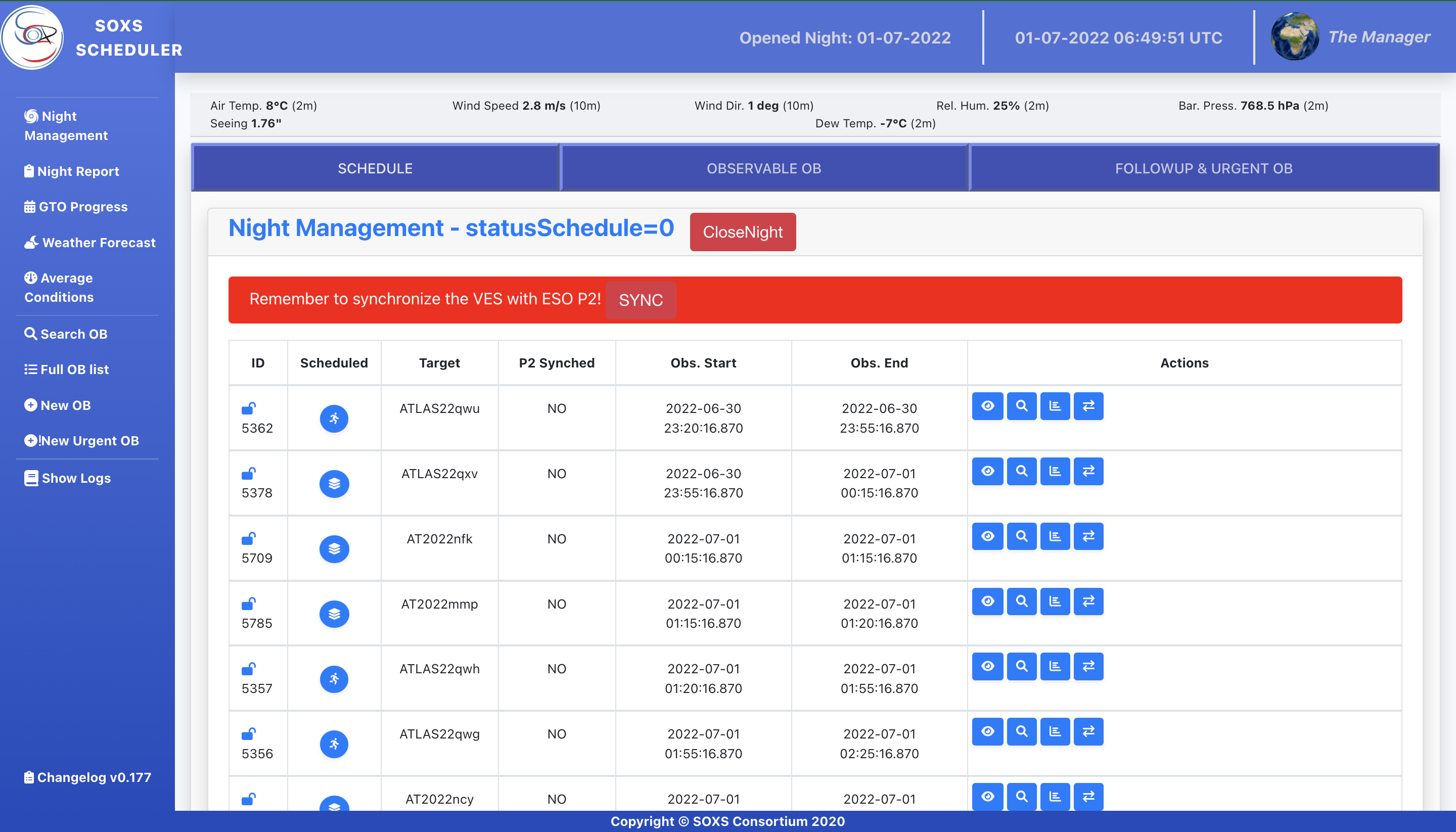Click the running-man scheduled icon for OB 5362
1456x832 pixels.
334,419
